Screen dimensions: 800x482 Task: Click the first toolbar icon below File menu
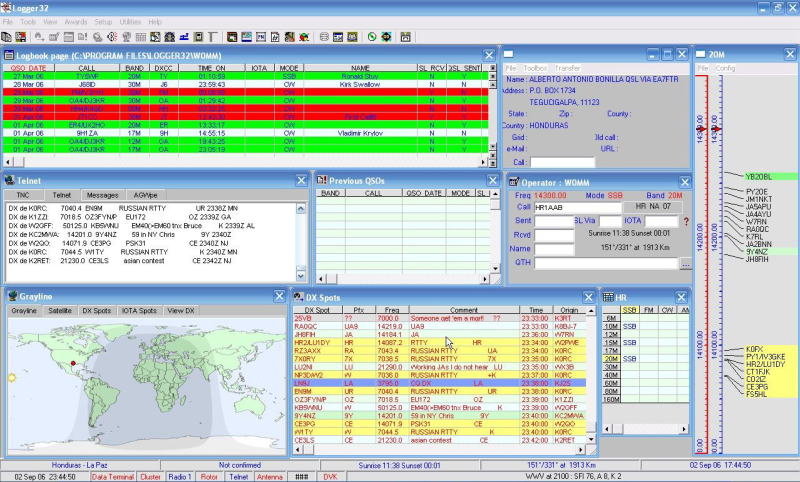point(7,37)
